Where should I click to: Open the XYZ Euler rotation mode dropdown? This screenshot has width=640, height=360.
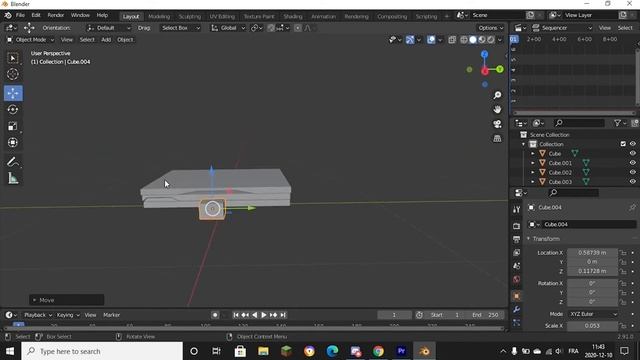point(593,314)
